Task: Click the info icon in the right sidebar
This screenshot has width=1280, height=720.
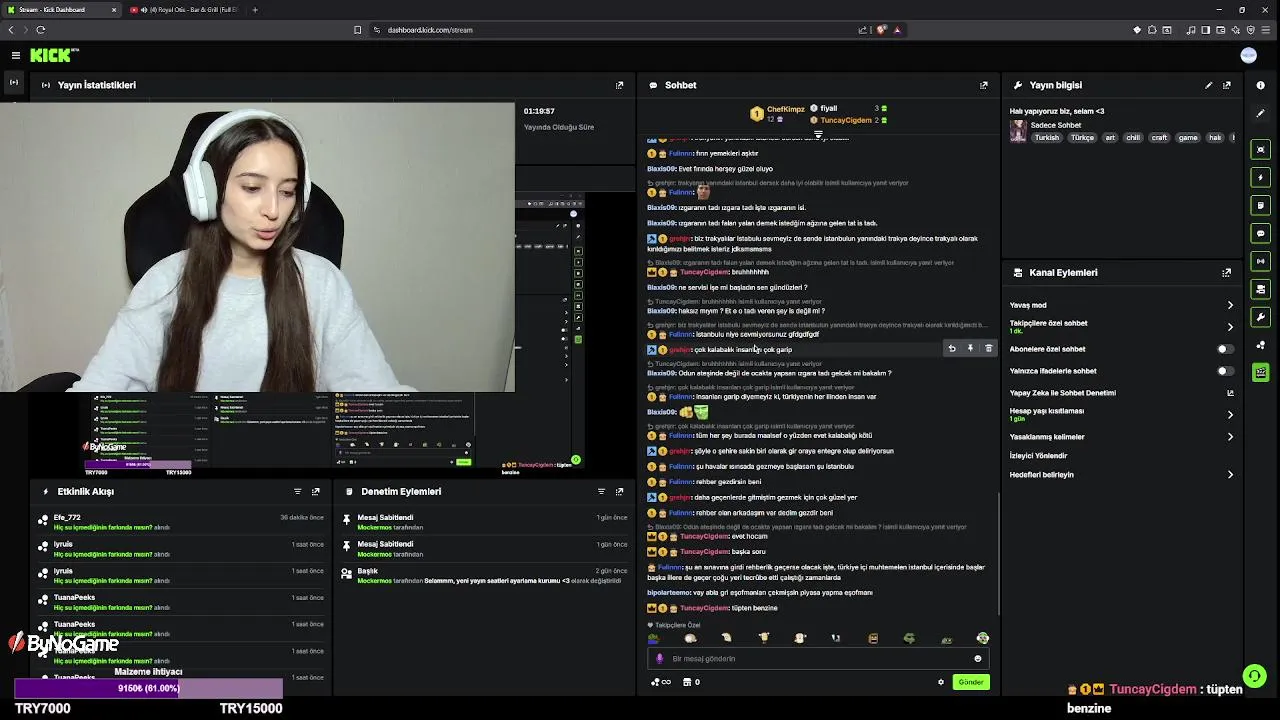Action: pos(1261,85)
